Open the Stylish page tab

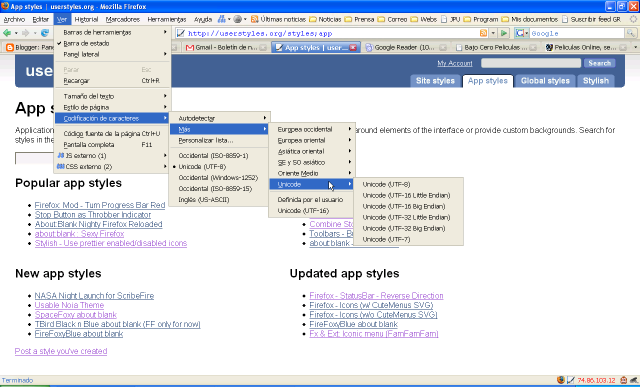tap(596, 81)
